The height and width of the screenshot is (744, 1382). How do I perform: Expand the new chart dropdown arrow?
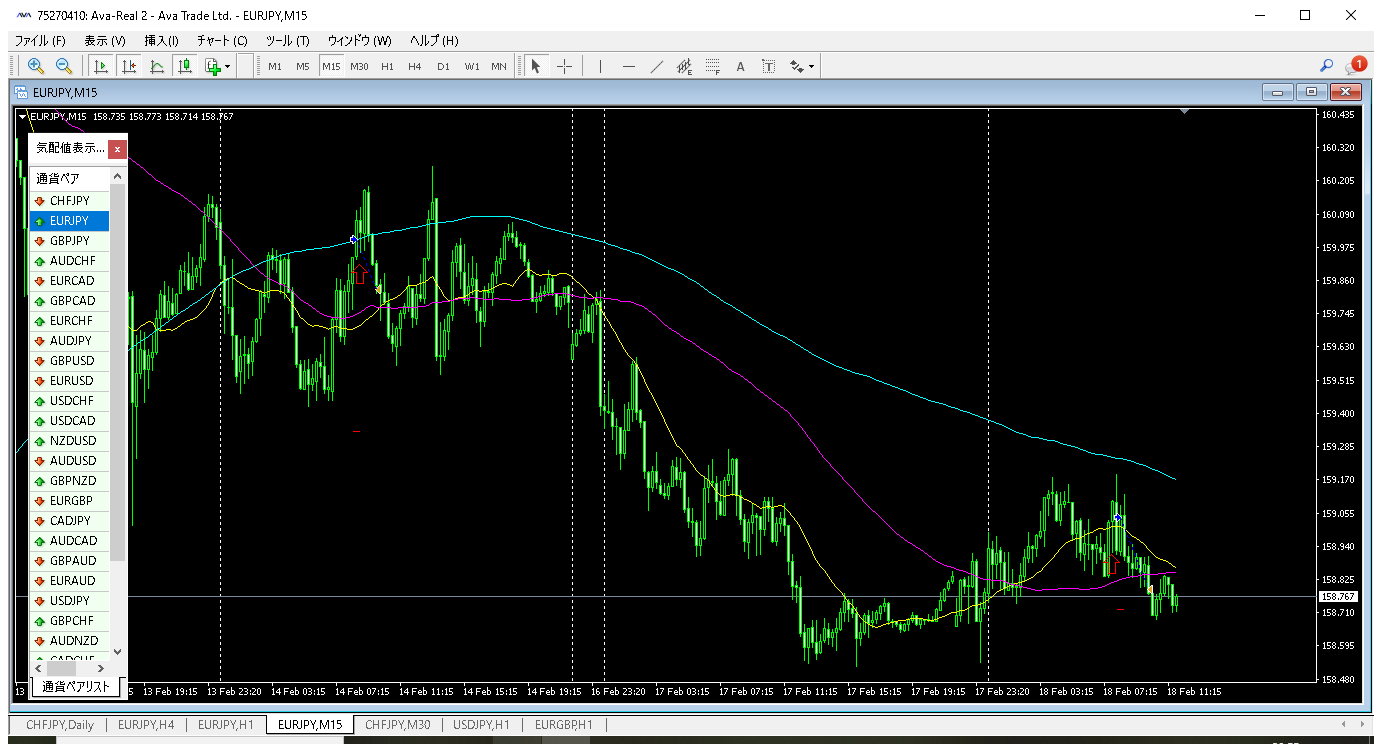tap(228, 67)
